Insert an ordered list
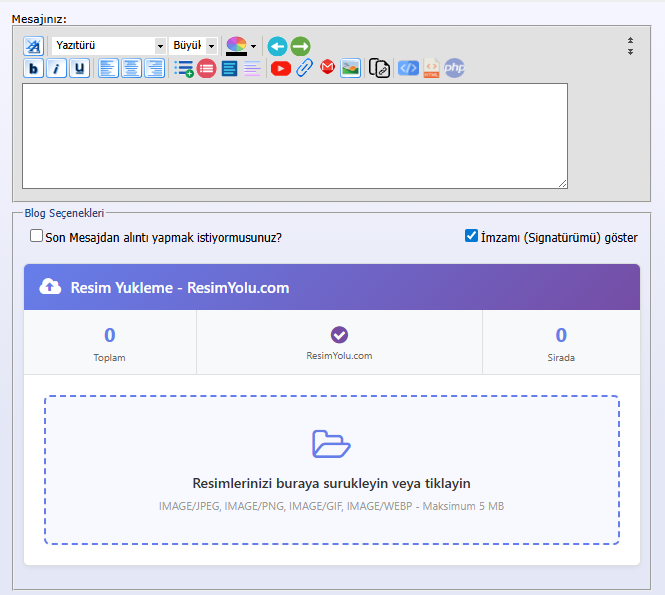This screenshot has height=595, width=665. point(207,69)
